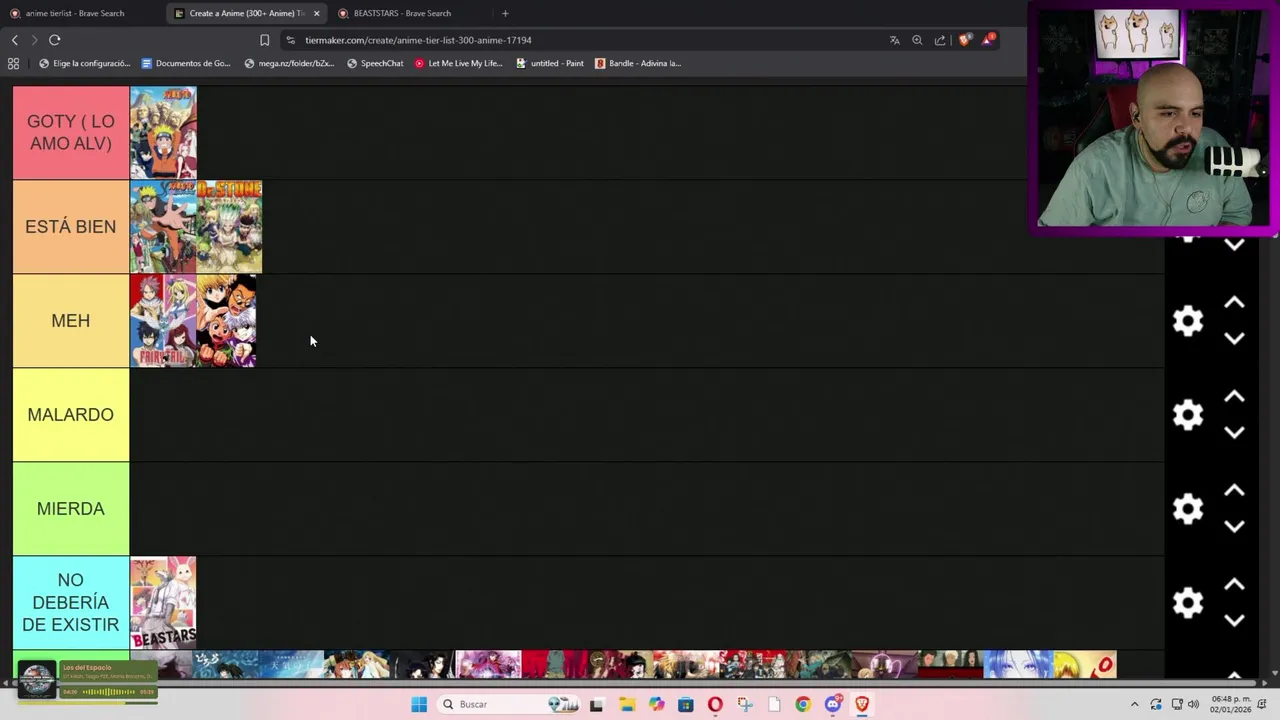Screen dimensions: 1280x720
Task: Click the 'MALARDO' tier label
Action: click(71, 415)
